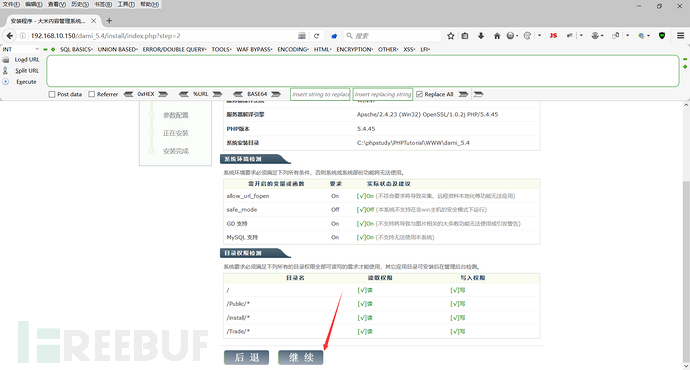
Task: Expand the LFI dropdown
Action: 425,49
